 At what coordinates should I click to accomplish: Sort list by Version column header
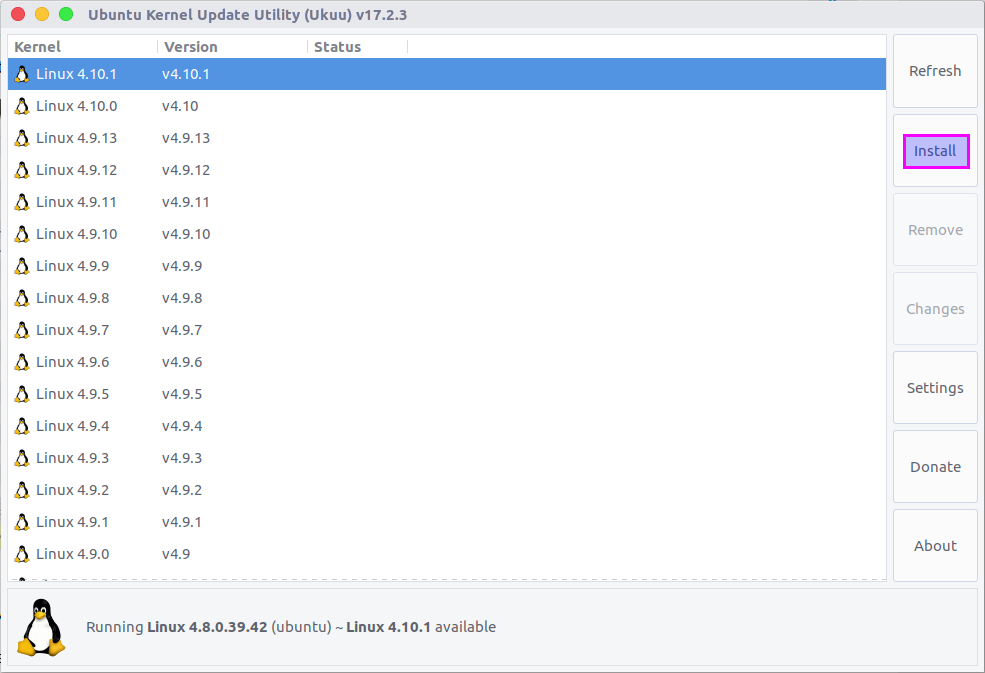[x=232, y=47]
